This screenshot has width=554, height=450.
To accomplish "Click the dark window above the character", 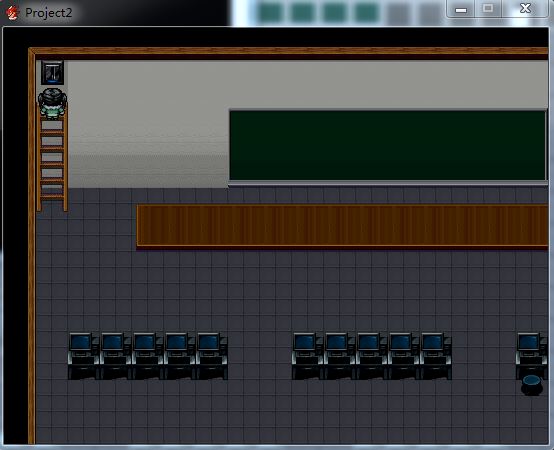I will pyautogui.click(x=52, y=72).
